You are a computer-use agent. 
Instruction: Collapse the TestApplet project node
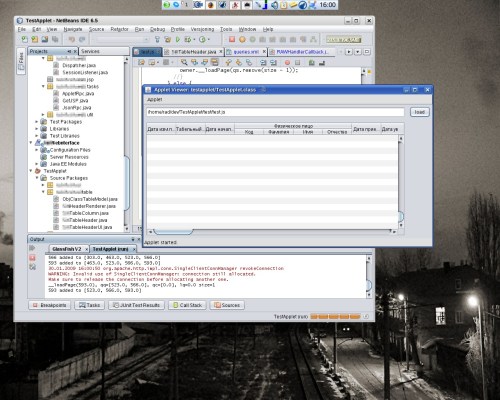tap(31, 171)
